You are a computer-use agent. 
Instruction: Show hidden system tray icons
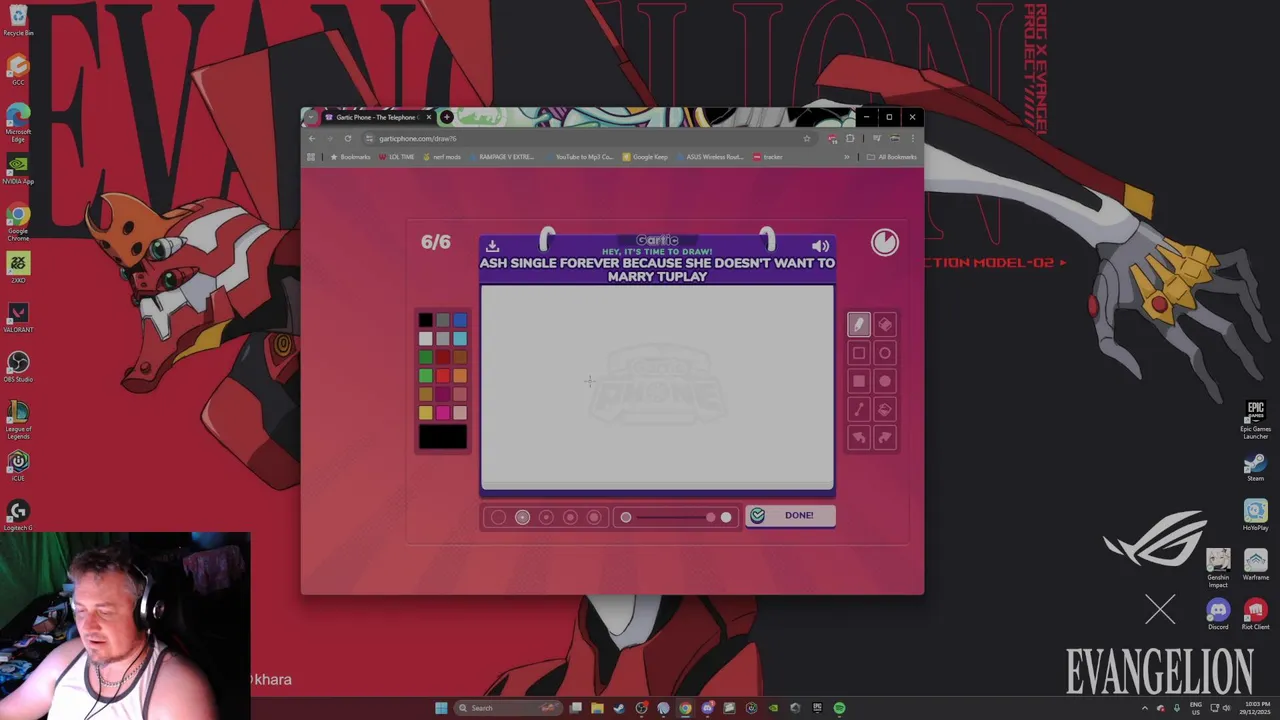pyautogui.click(x=1145, y=708)
